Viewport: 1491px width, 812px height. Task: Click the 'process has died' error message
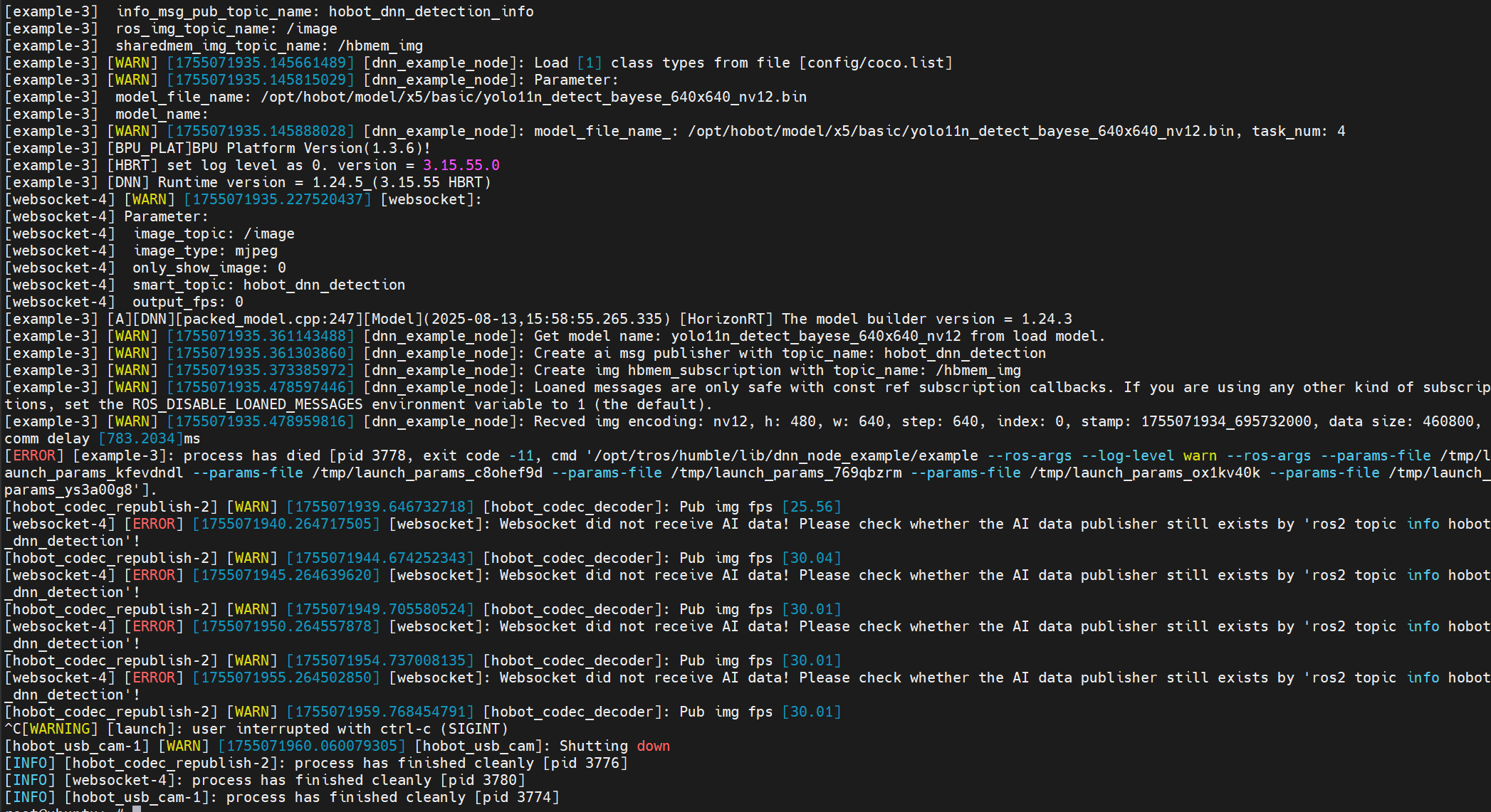[253, 455]
